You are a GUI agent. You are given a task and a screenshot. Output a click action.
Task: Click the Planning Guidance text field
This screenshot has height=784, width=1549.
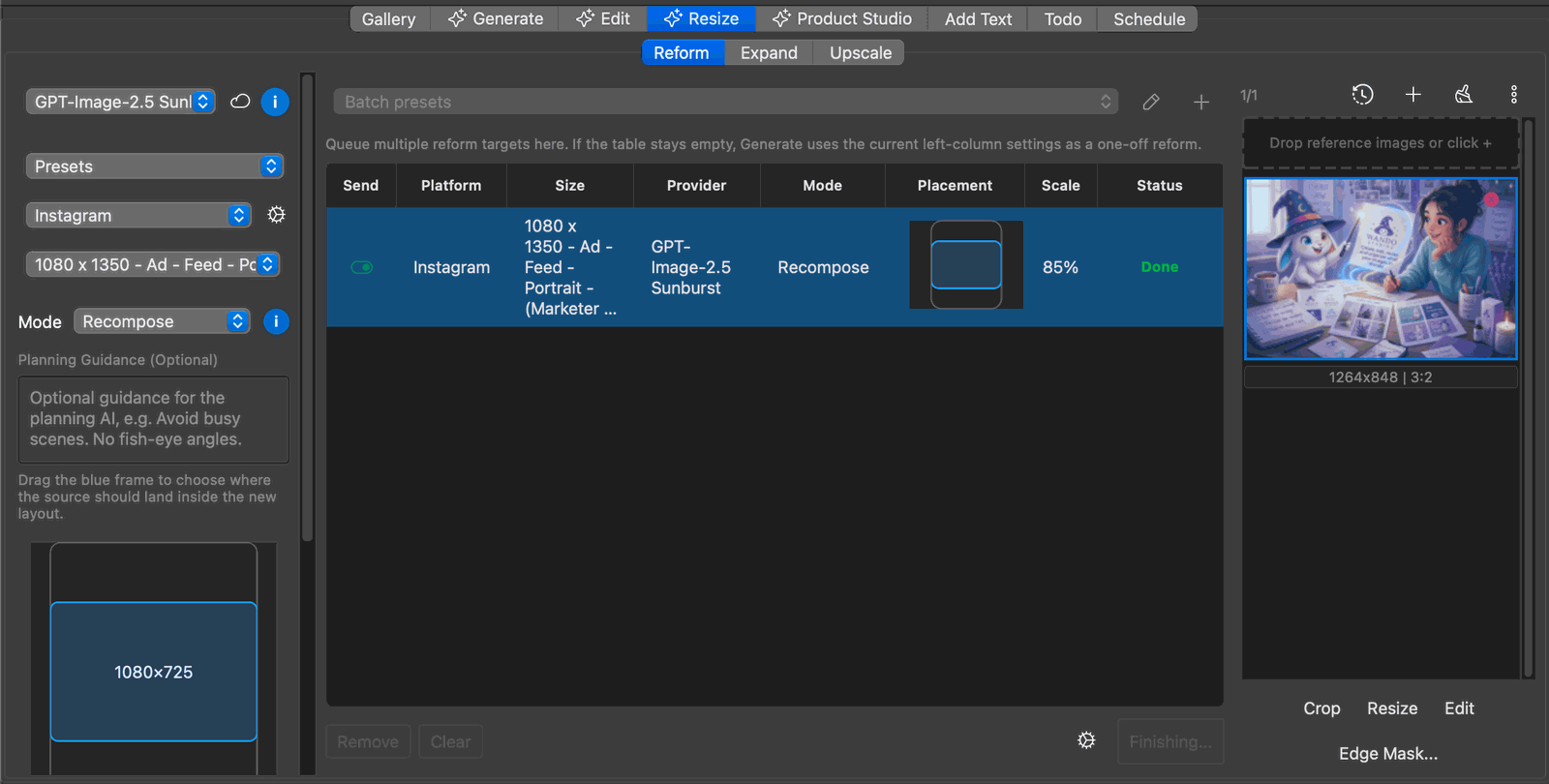point(153,419)
